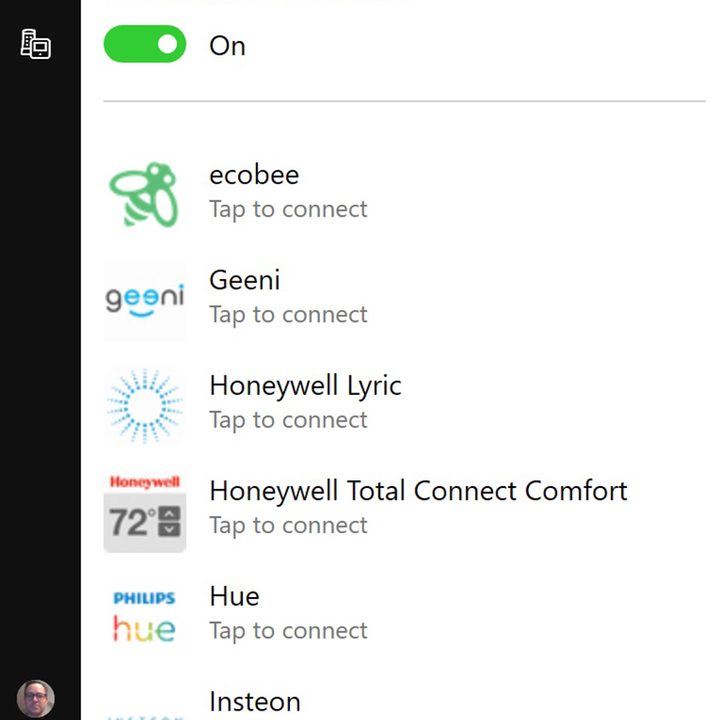Select the Honeywell Lyric sunburst logo
The width and height of the screenshot is (720, 720).
pos(145,406)
